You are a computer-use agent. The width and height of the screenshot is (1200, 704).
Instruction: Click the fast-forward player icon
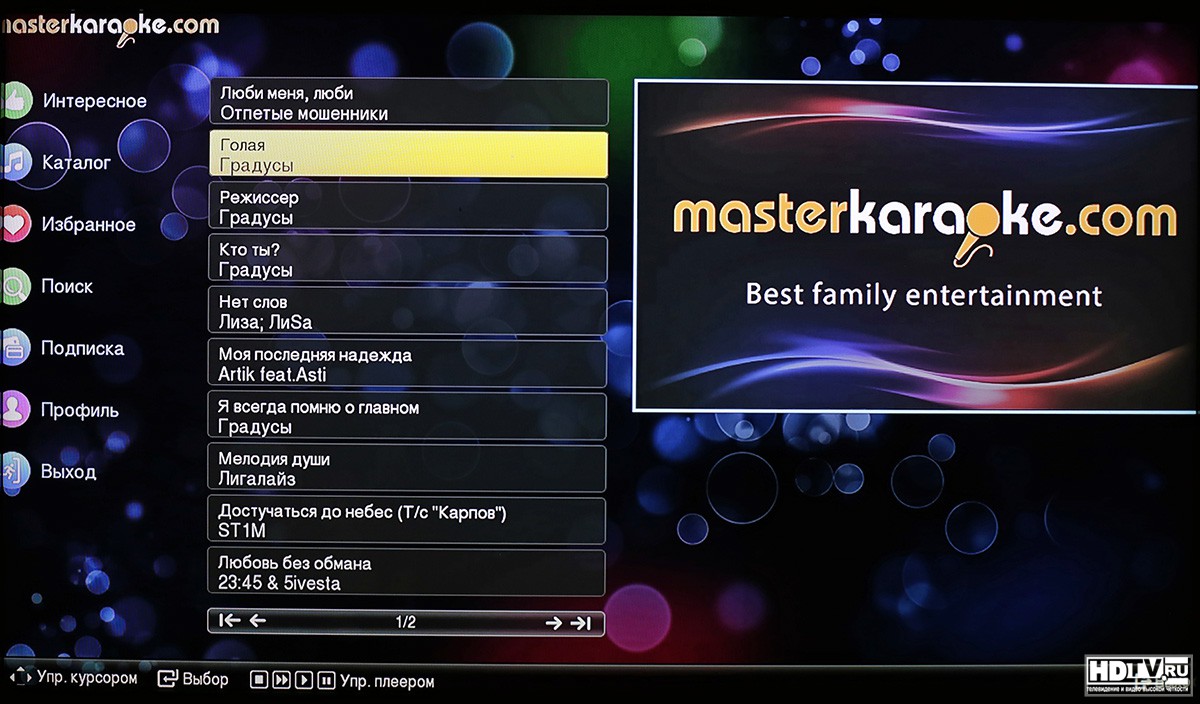click(281, 681)
